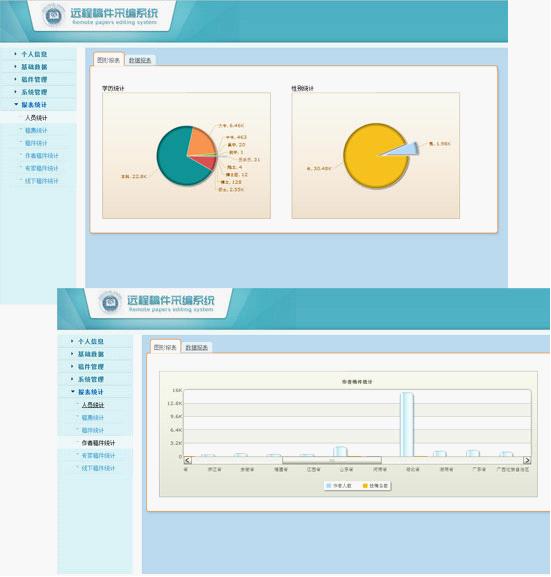Click the tallest bar in the author manuscript chart
551x577 pixels.
pos(407,424)
